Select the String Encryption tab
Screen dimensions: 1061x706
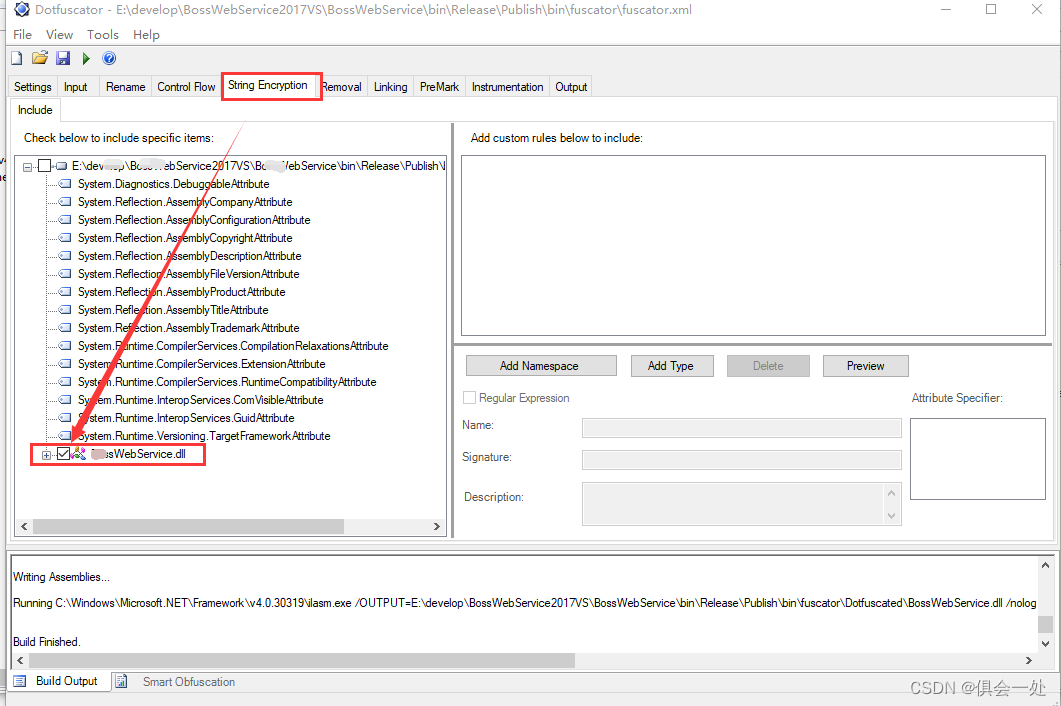click(x=268, y=85)
